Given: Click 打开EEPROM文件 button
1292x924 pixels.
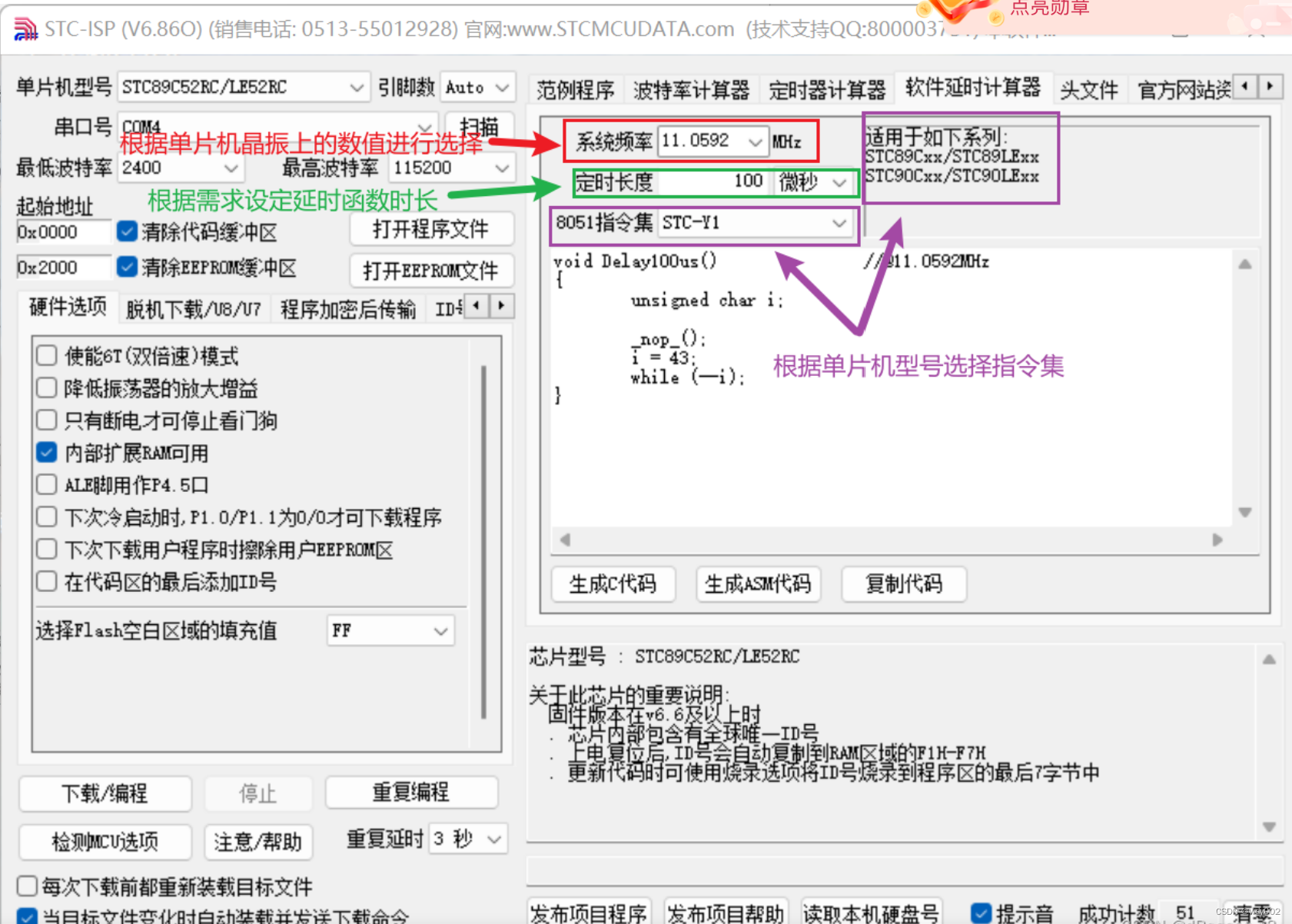Looking at the screenshot, I should [430, 271].
